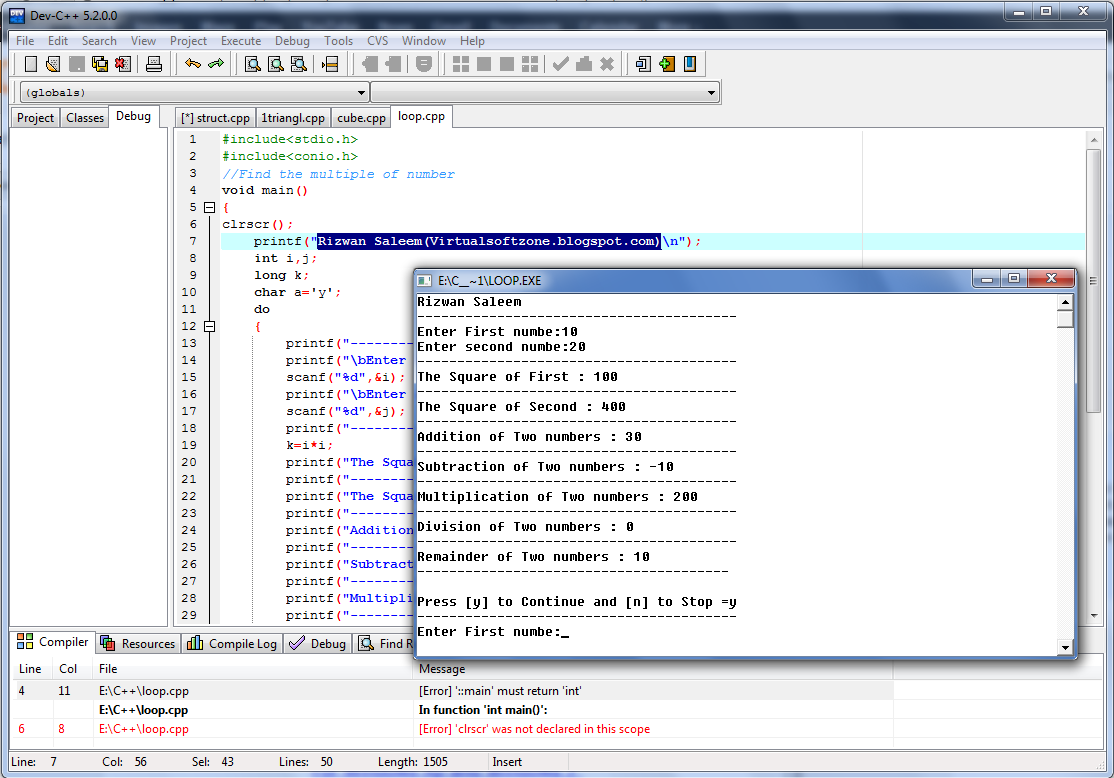This screenshot has height=778, width=1114.
Task: Click the Replace magnifier icon
Action: pos(276,65)
